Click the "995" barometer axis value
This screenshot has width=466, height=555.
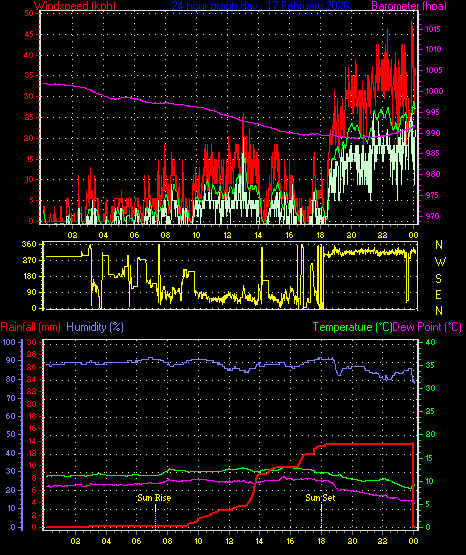(433, 112)
